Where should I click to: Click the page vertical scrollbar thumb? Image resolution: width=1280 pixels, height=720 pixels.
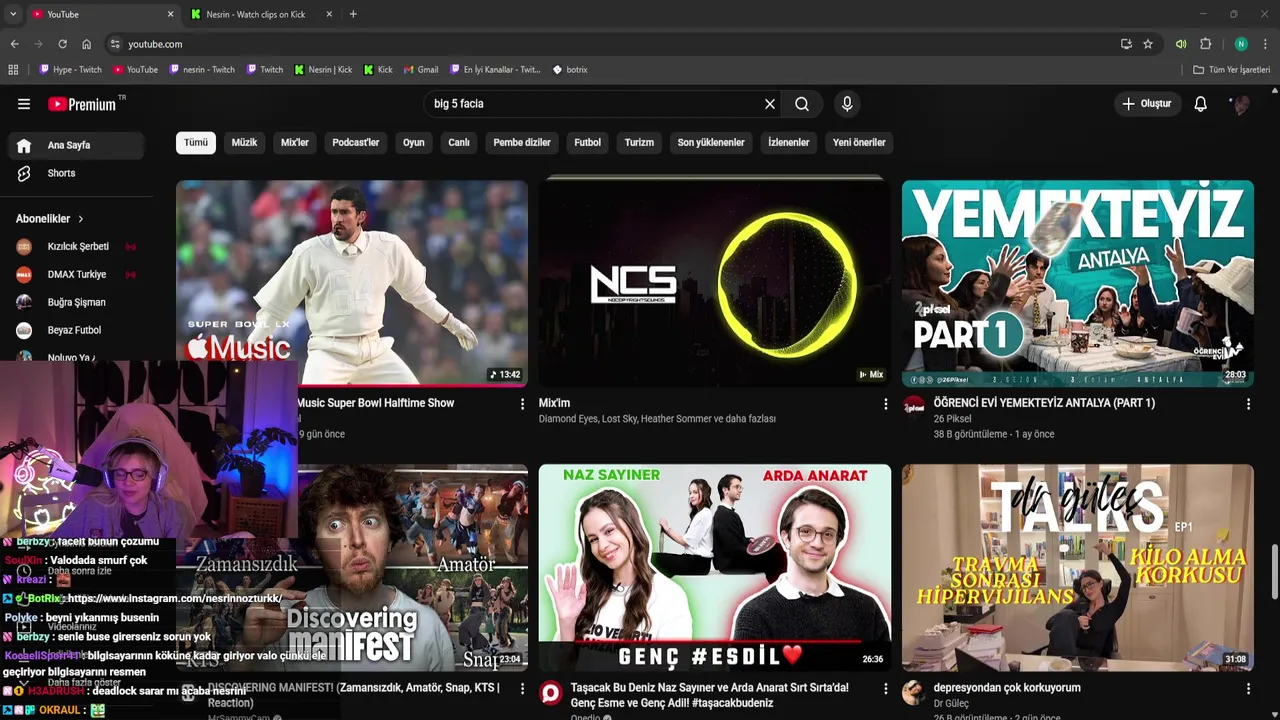1275,572
